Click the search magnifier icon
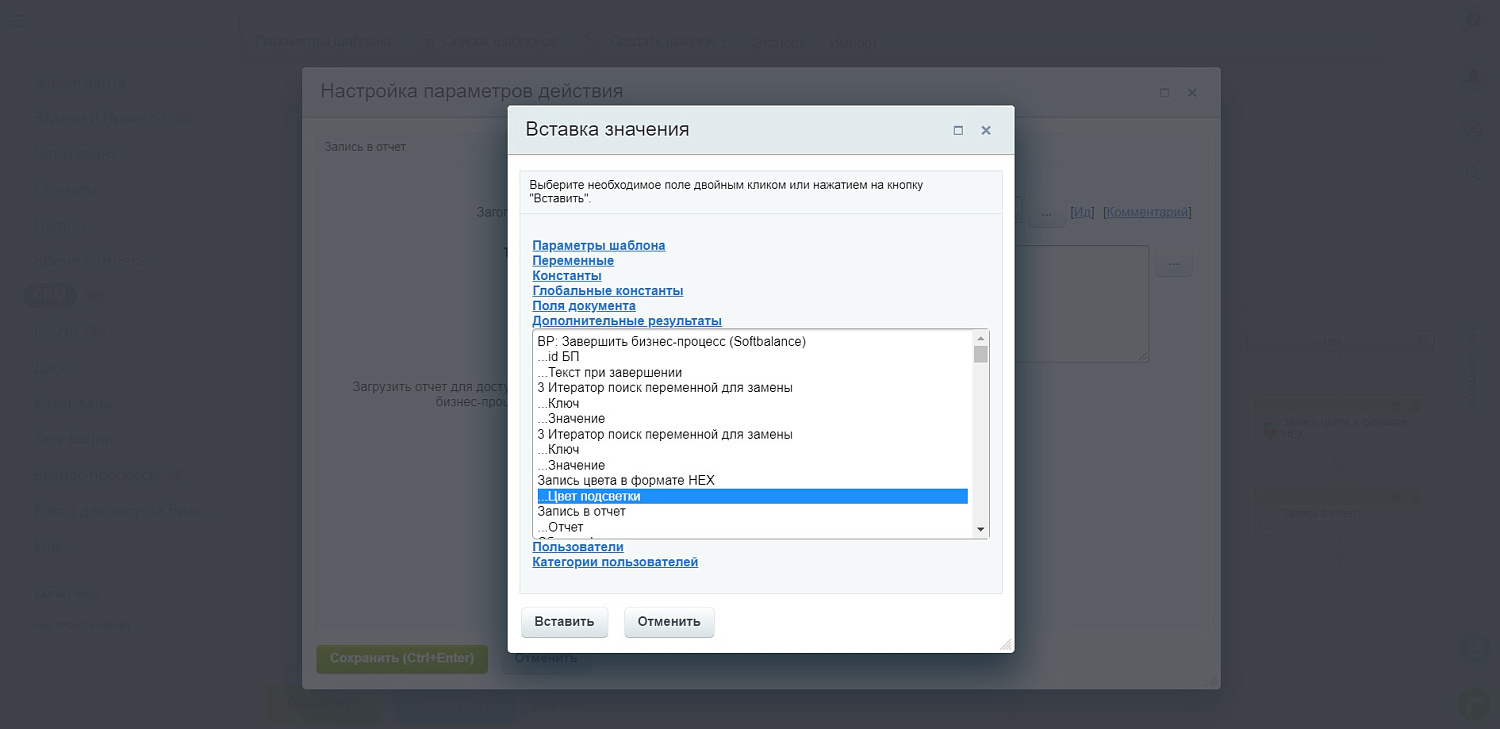 tap(1473, 172)
